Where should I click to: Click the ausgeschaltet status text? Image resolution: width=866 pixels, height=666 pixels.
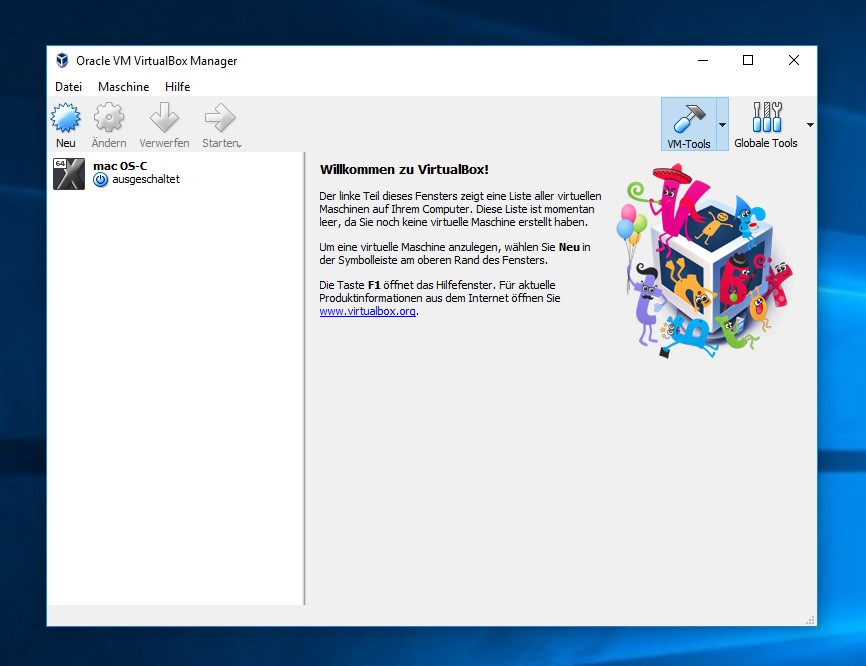[x=146, y=179]
